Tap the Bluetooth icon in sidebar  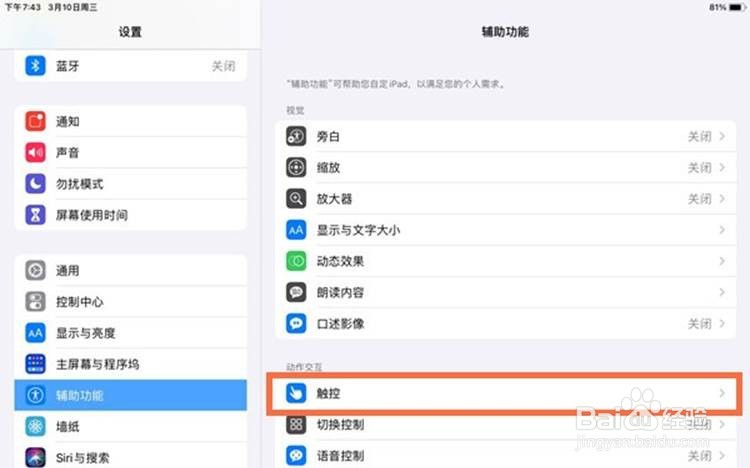[35, 66]
